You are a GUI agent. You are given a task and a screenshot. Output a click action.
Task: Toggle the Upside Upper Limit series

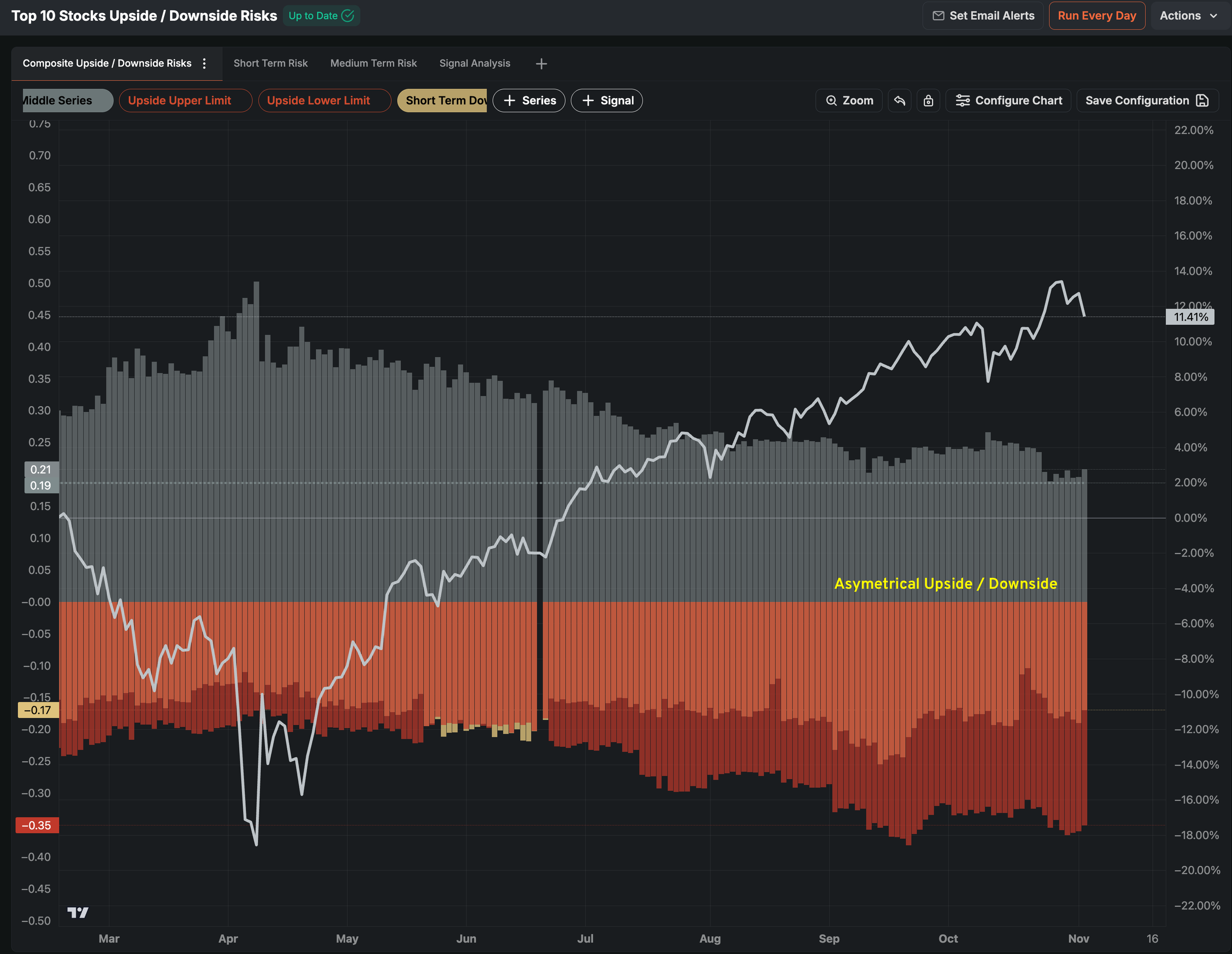[x=185, y=101]
